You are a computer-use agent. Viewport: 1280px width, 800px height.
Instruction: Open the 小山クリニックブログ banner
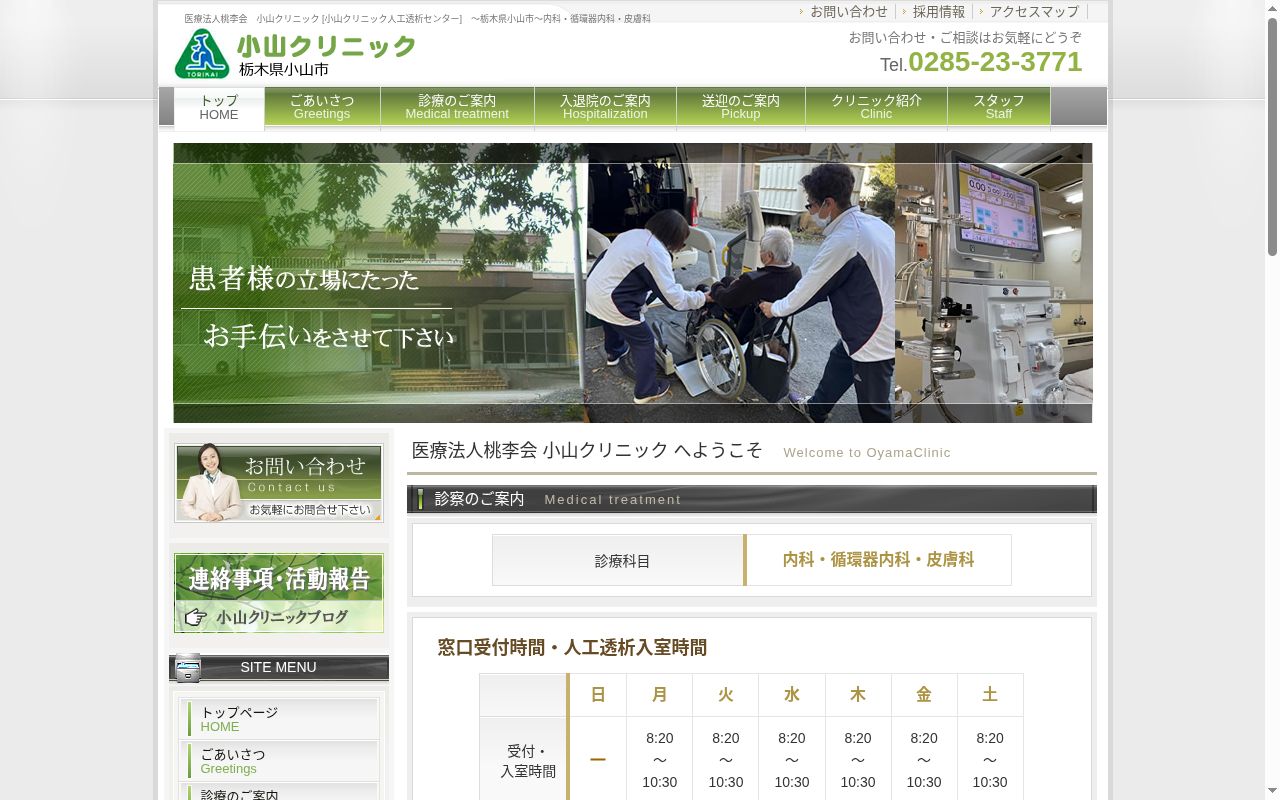(279, 593)
